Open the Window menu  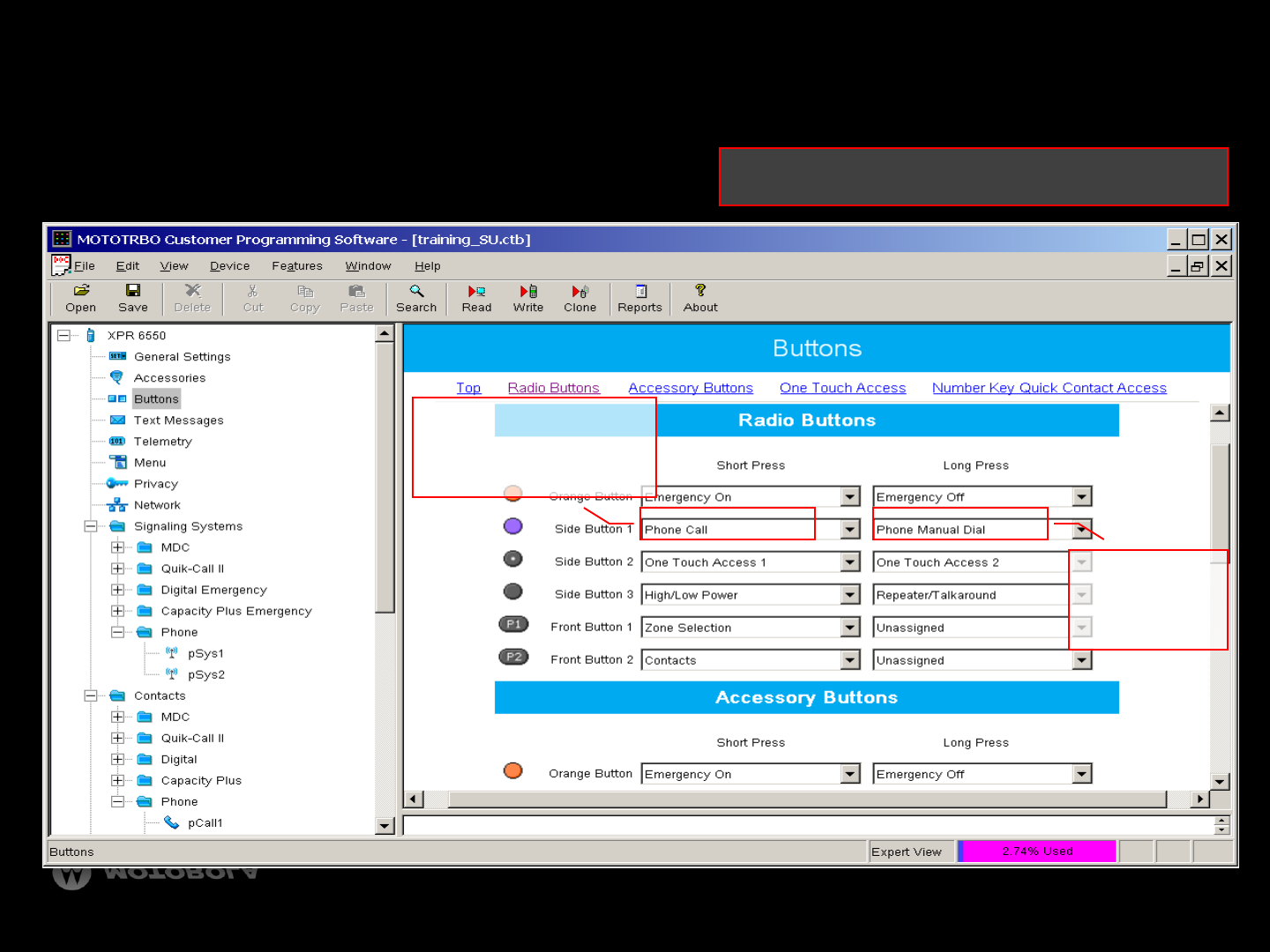[368, 266]
